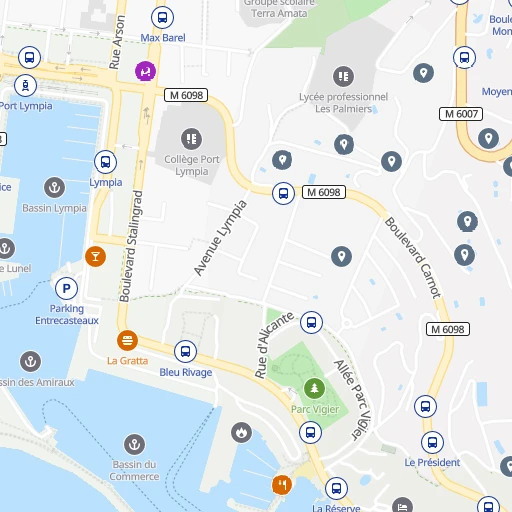
Task: Select the Collège Port Lympia school icon
Action: [x=191, y=139]
